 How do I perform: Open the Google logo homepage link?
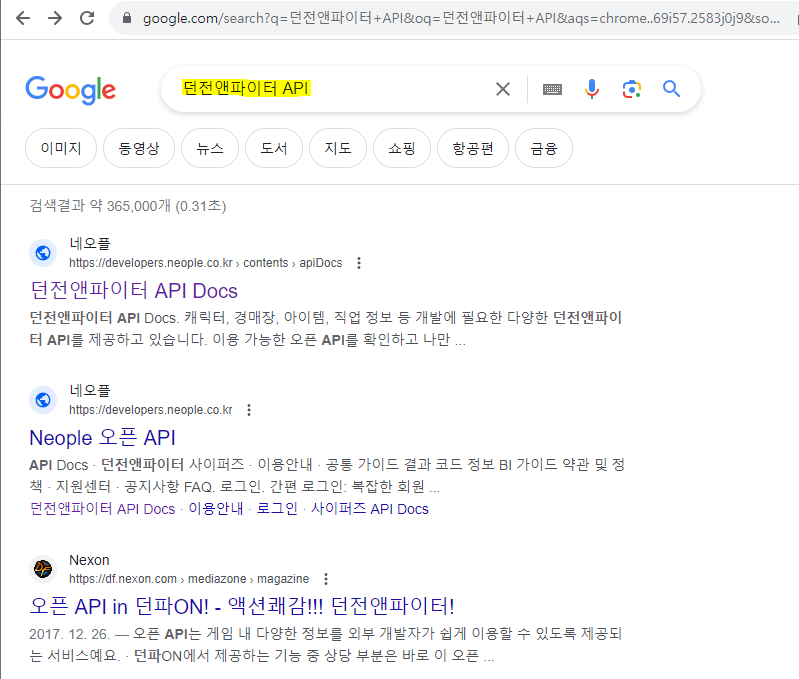pos(71,90)
